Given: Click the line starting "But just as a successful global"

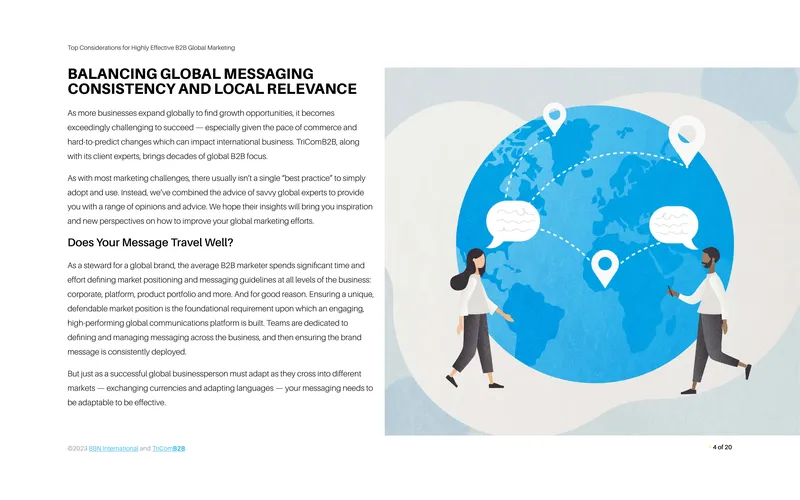Looking at the screenshot, I should coord(214,373).
